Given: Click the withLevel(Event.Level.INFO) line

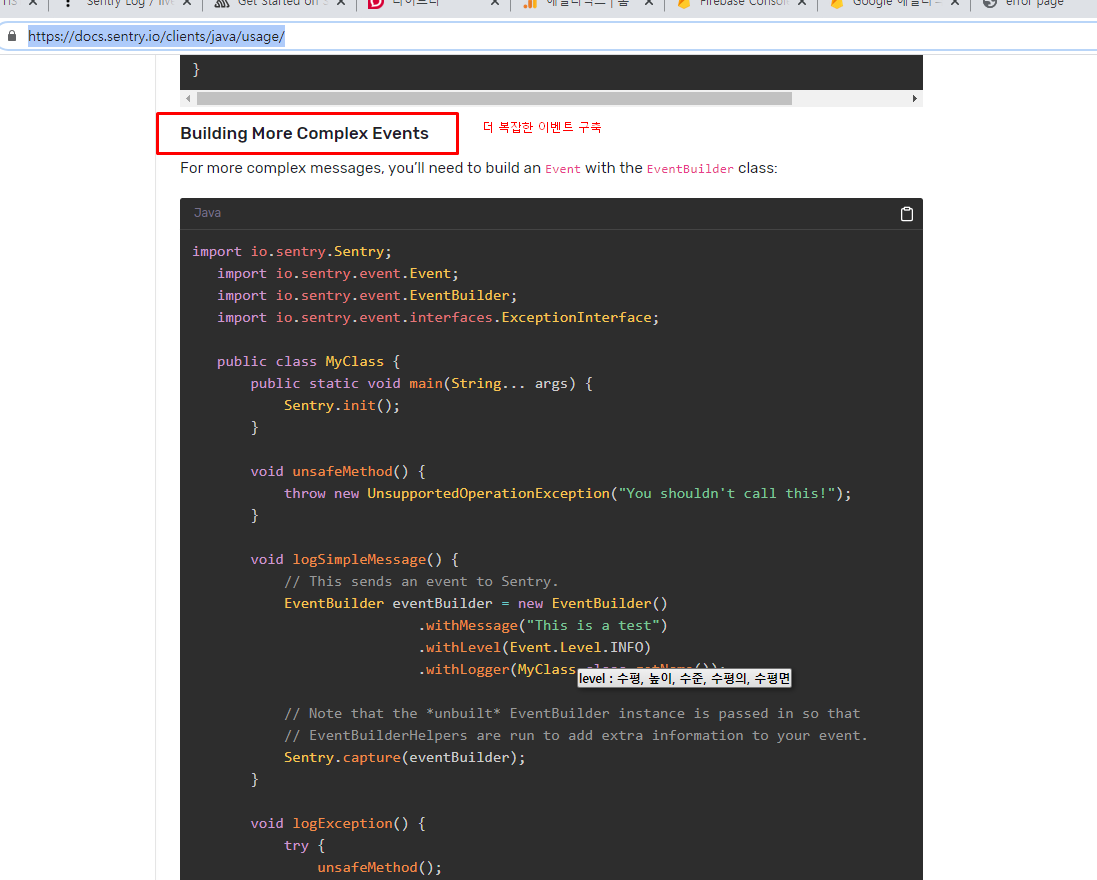Looking at the screenshot, I should 535,647.
